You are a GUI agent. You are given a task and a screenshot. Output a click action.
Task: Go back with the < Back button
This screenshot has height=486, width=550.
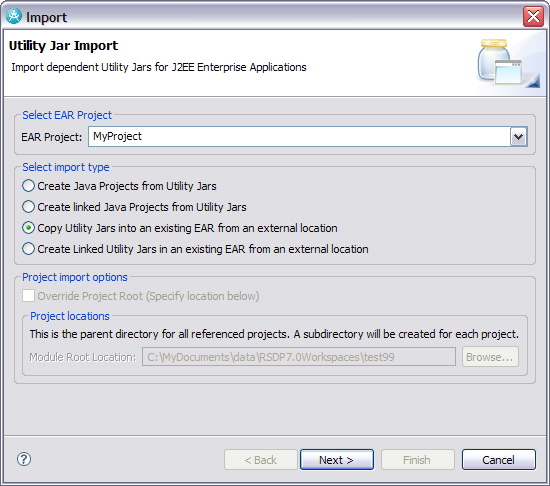[x=261, y=459]
